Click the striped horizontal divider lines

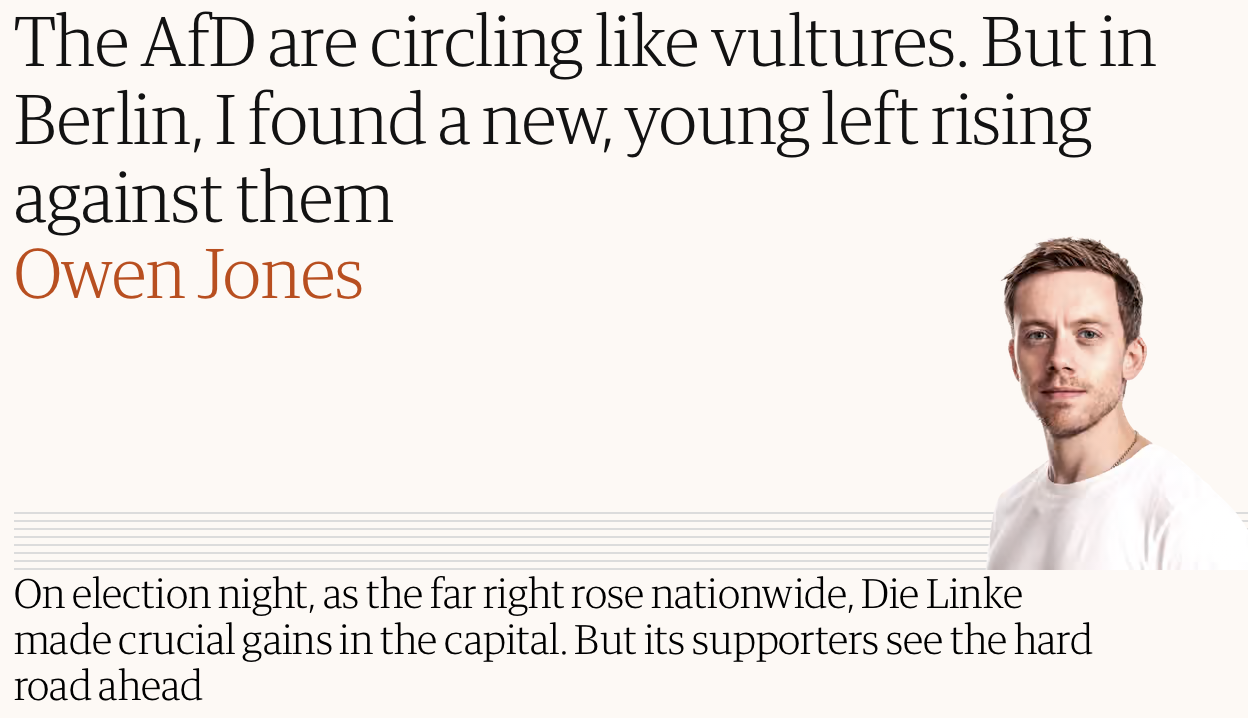[500, 538]
